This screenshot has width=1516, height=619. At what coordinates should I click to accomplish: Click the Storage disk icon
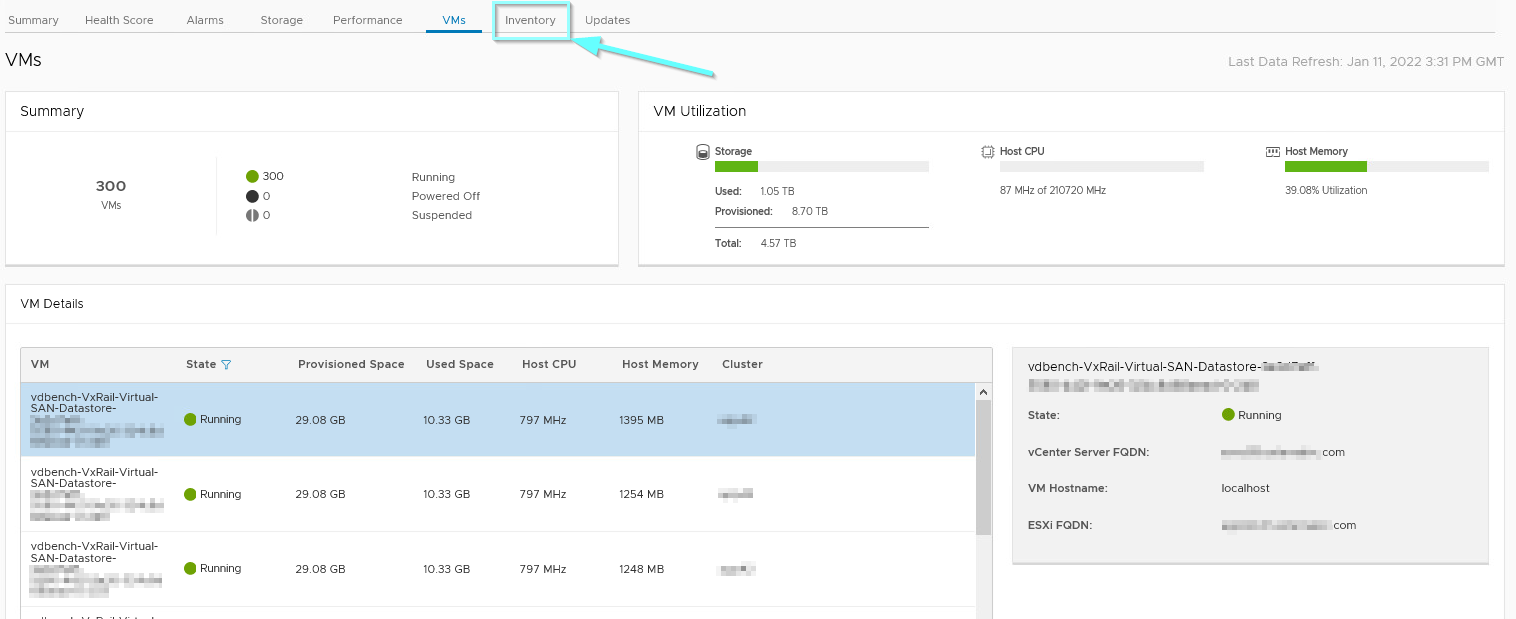pyautogui.click(x=703, y=152)
